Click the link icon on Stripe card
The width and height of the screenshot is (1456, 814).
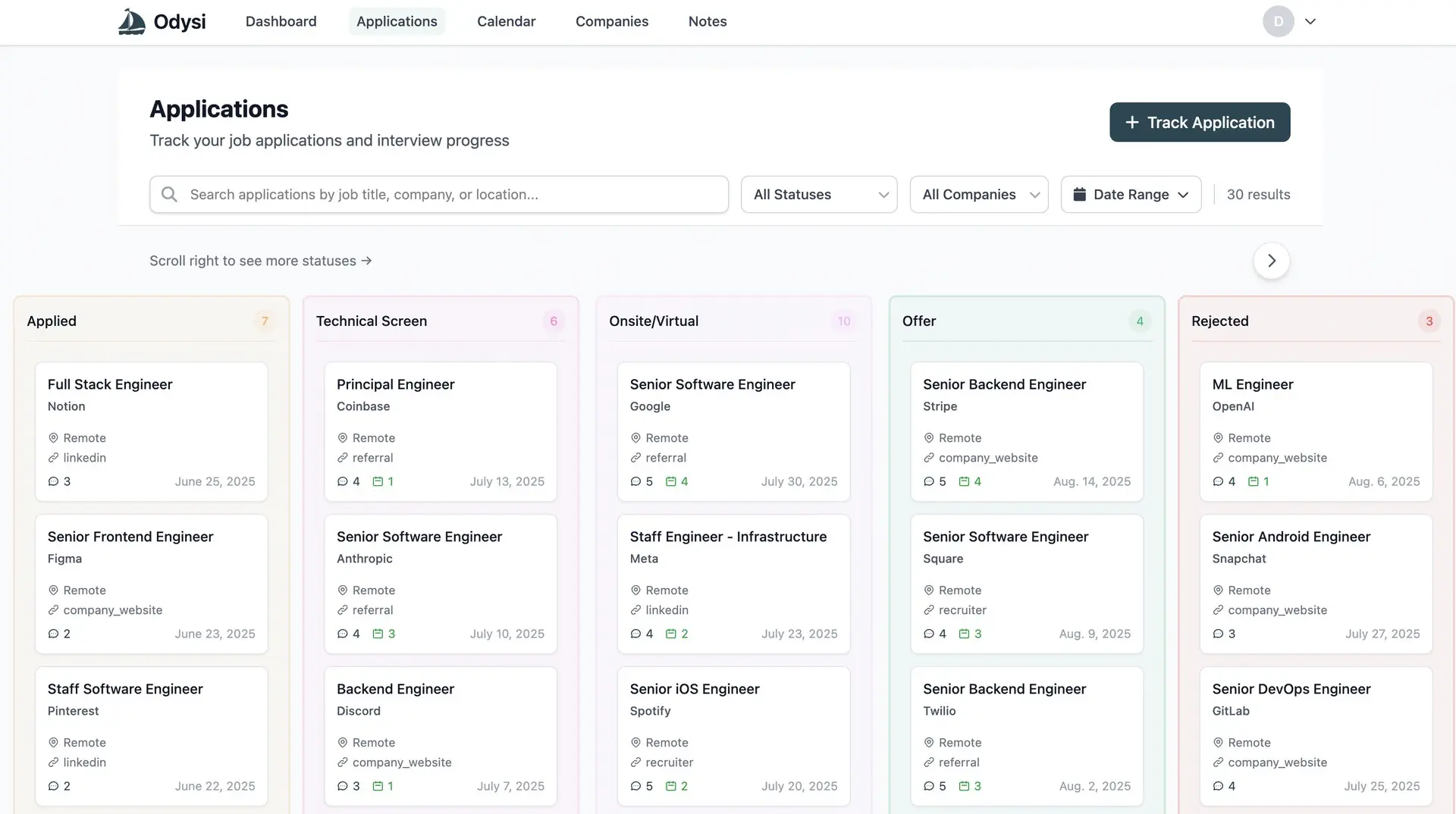pyautogui.click(x=929, y=458)
